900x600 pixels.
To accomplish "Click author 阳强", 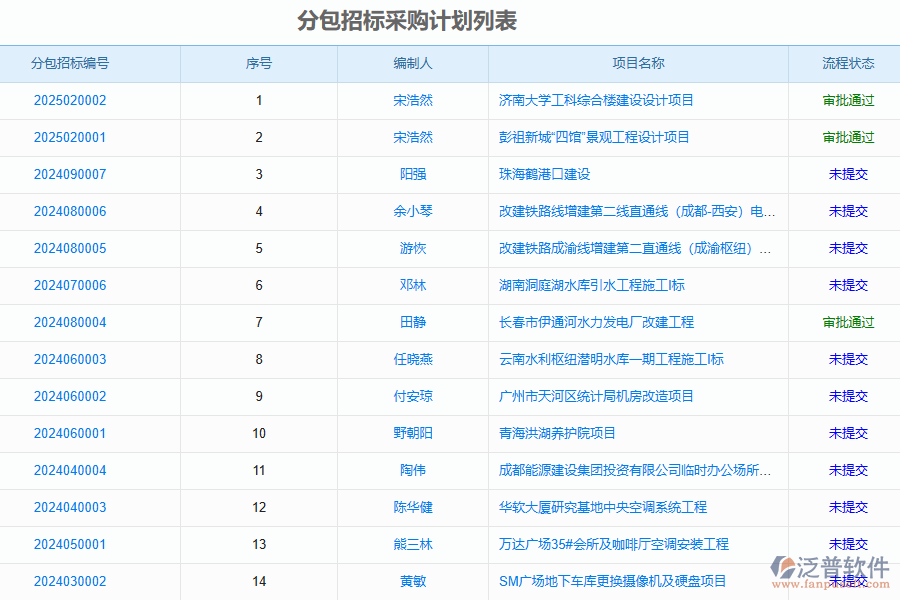I will click(413, 175).
